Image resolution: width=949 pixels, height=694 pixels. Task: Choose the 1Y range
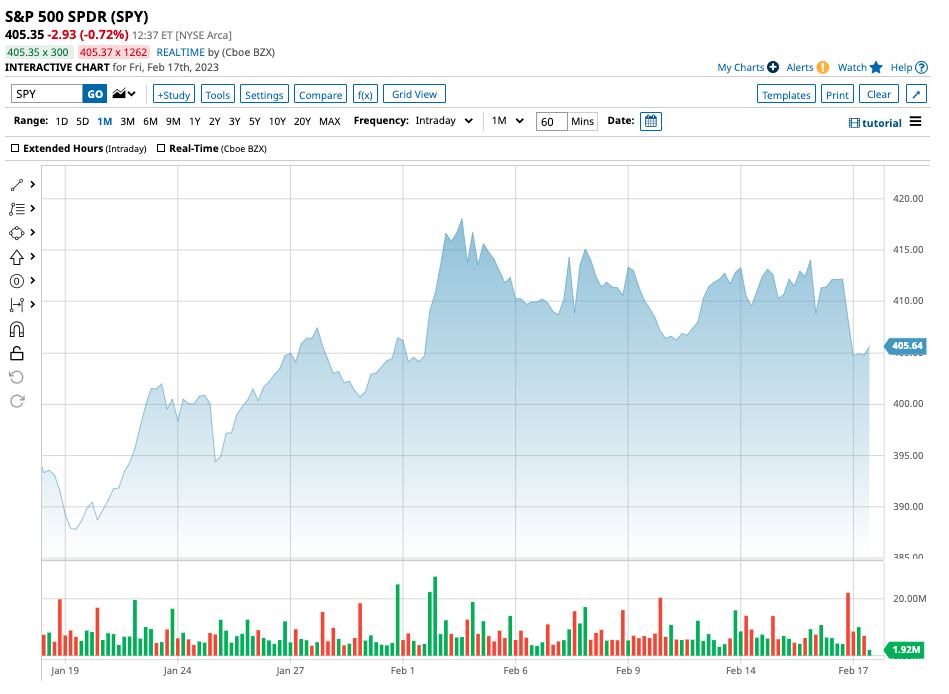click(x=194, y=122)
